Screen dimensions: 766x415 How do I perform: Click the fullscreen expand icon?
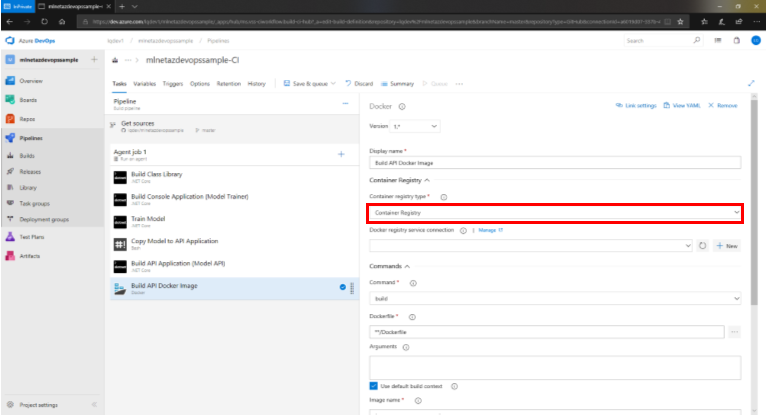point(751,84)
